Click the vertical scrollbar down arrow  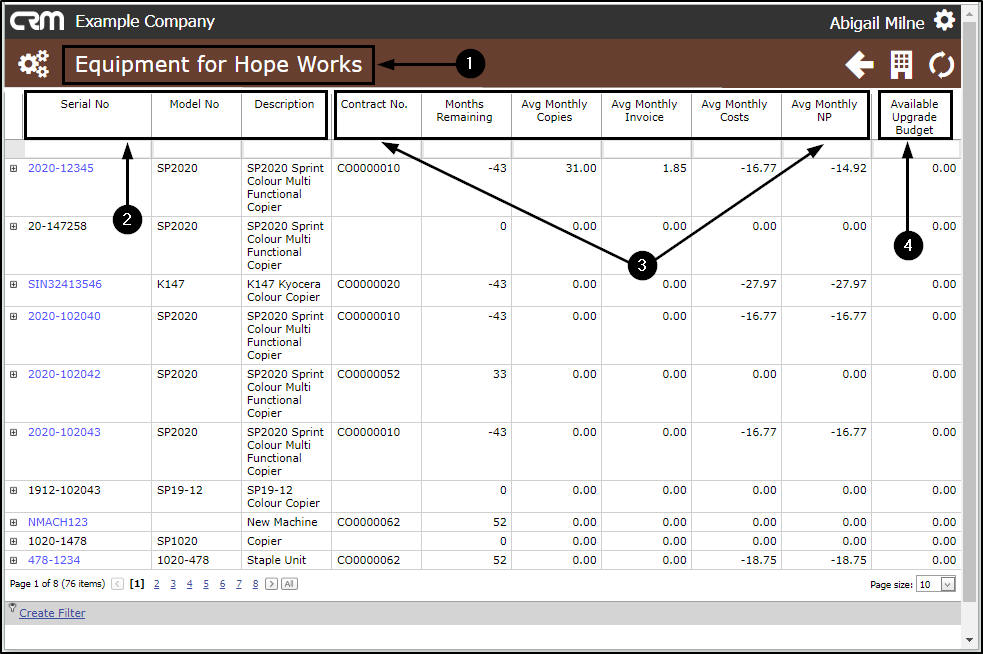970,640
